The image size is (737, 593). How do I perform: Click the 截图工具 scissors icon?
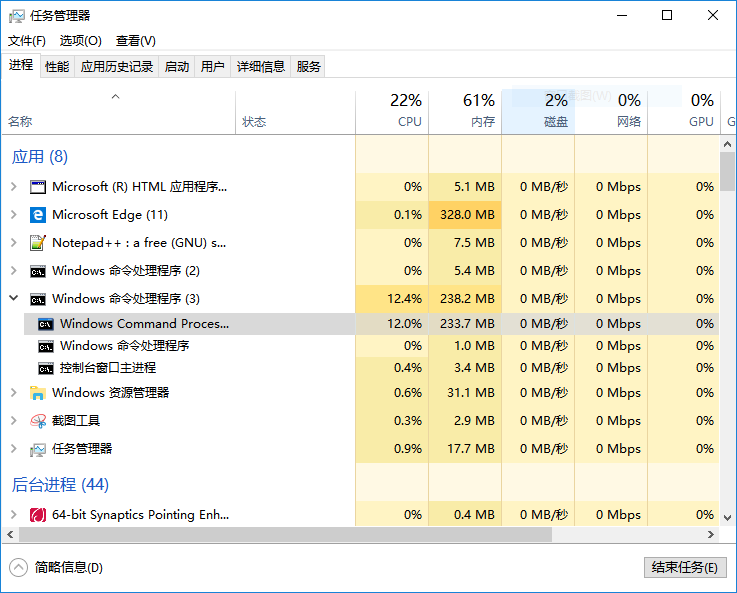(x=38, y=421)
